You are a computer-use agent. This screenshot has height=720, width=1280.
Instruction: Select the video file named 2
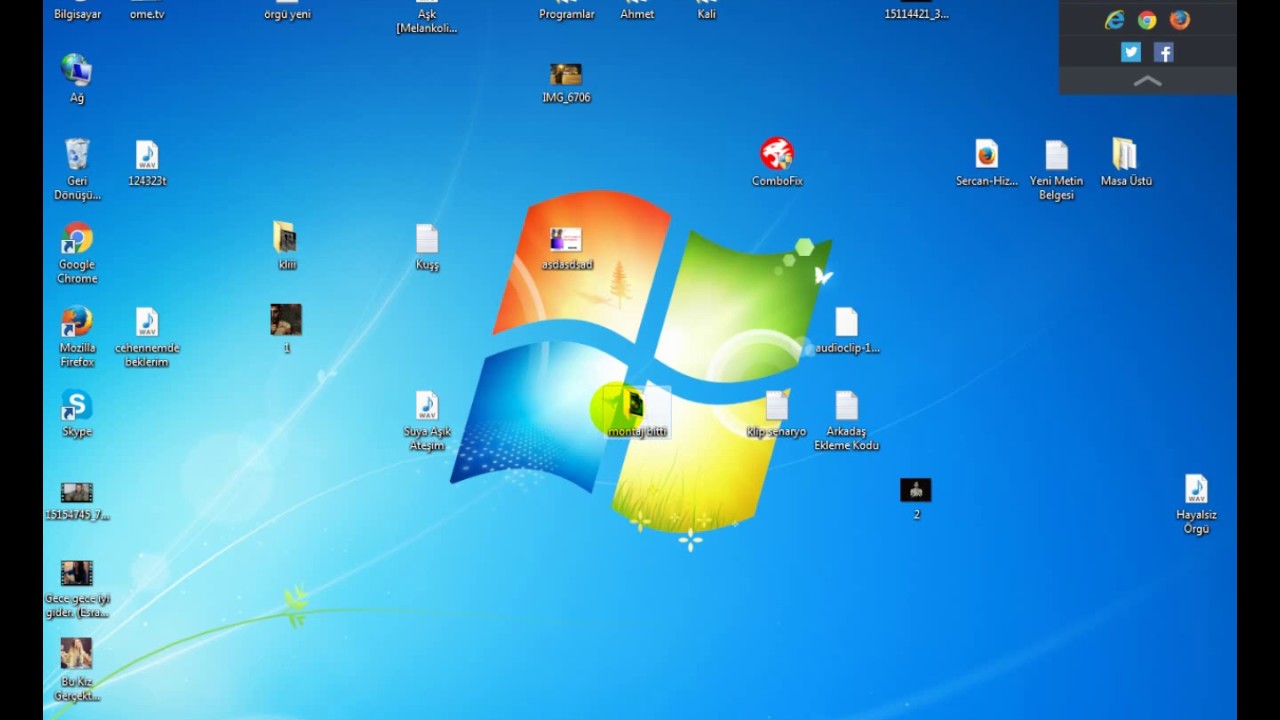pos(916,490)
